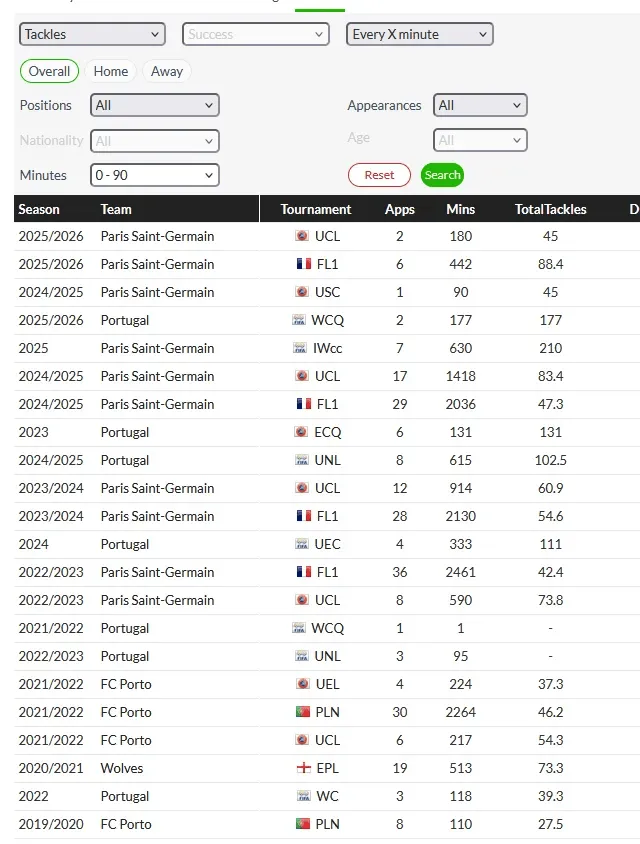Click the USC tournament icon
This screenshot has height=844, width=640.
(302, 293)
